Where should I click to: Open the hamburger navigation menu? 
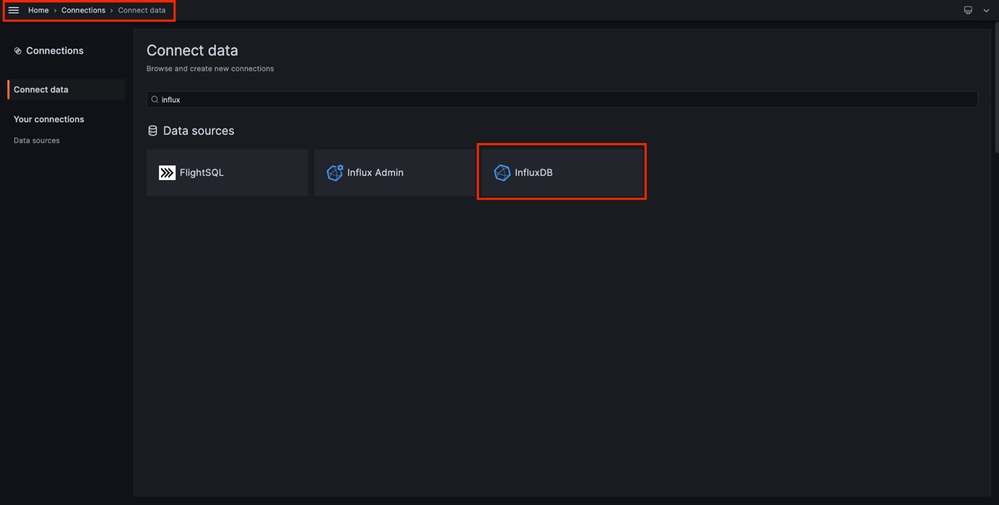[x=13, y=10]
